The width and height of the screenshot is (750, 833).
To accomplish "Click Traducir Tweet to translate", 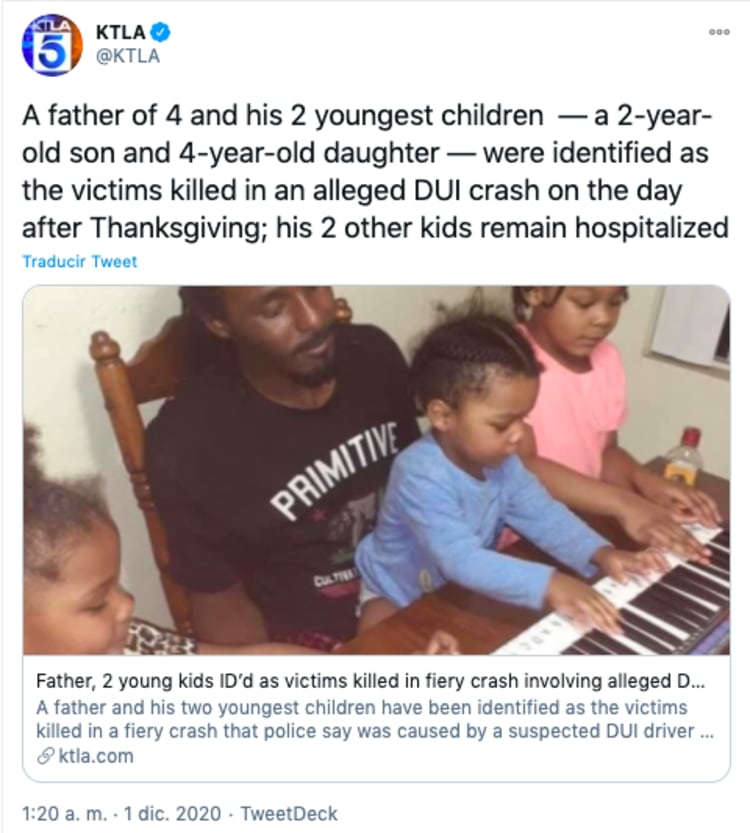I will click(x=80, y=261).
